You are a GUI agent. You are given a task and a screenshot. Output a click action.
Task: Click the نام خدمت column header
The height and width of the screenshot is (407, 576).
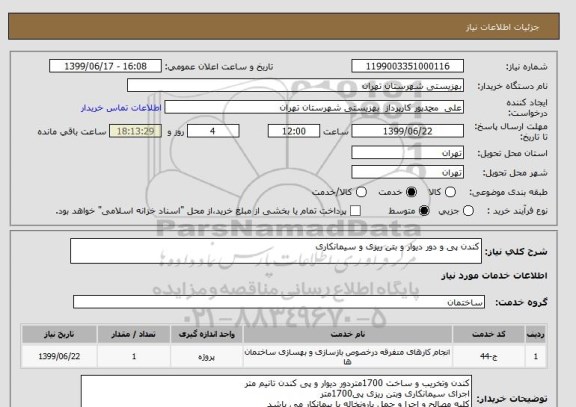(x=348, y=334)
